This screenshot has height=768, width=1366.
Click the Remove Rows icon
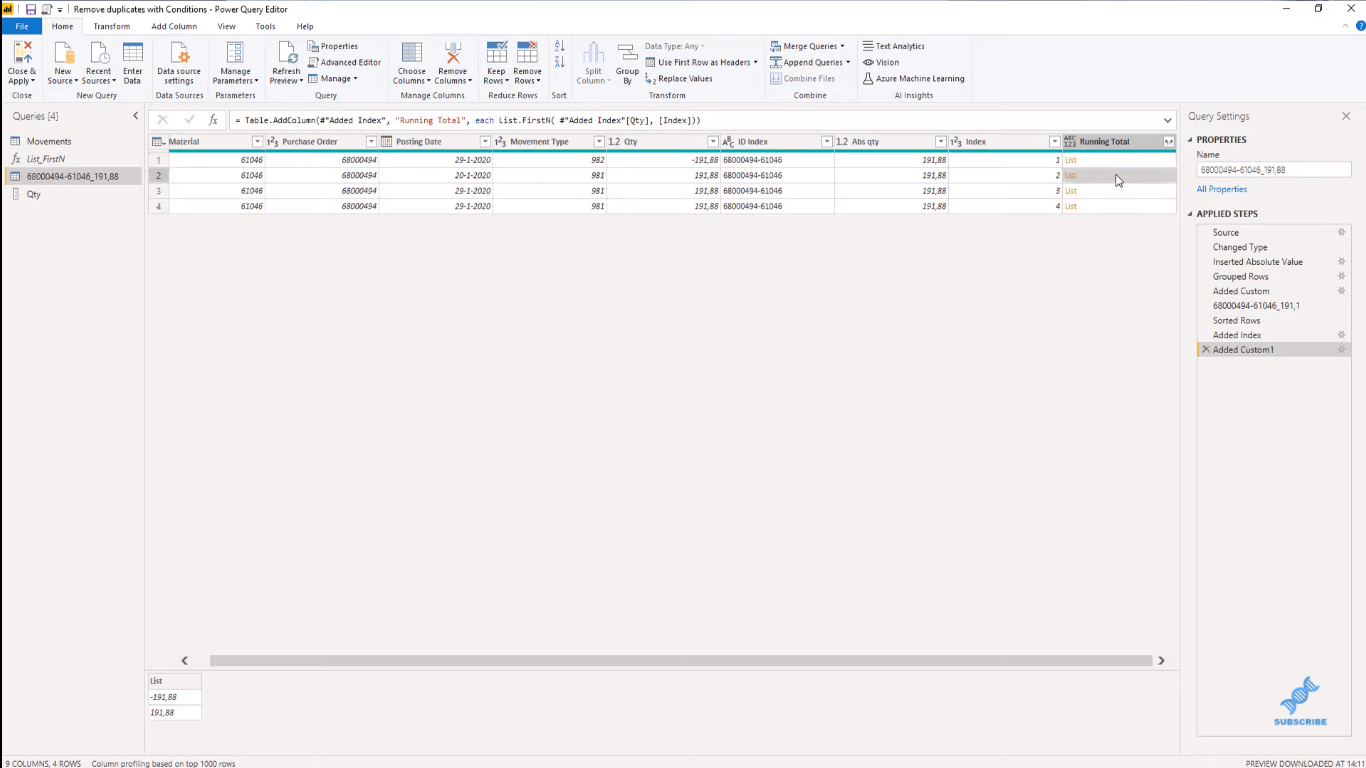pyautogui.click(x=527, y=54)
